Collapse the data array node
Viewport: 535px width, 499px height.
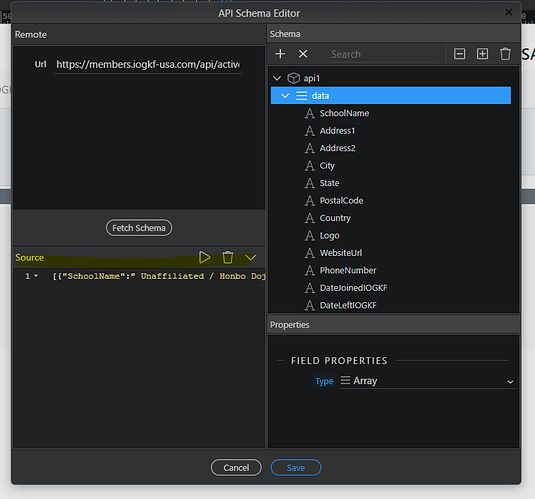click(285, 96)
